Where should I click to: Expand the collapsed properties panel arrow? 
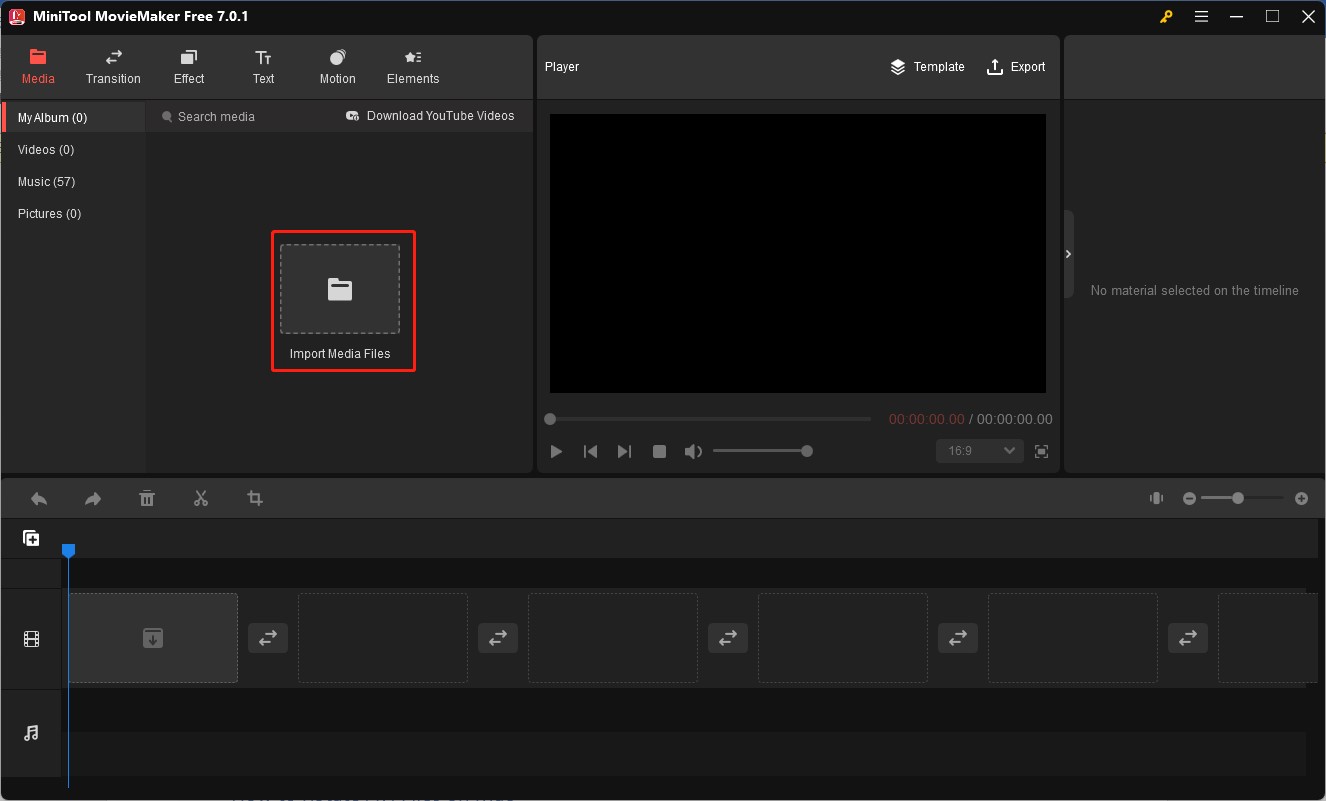click(1068, 254)
